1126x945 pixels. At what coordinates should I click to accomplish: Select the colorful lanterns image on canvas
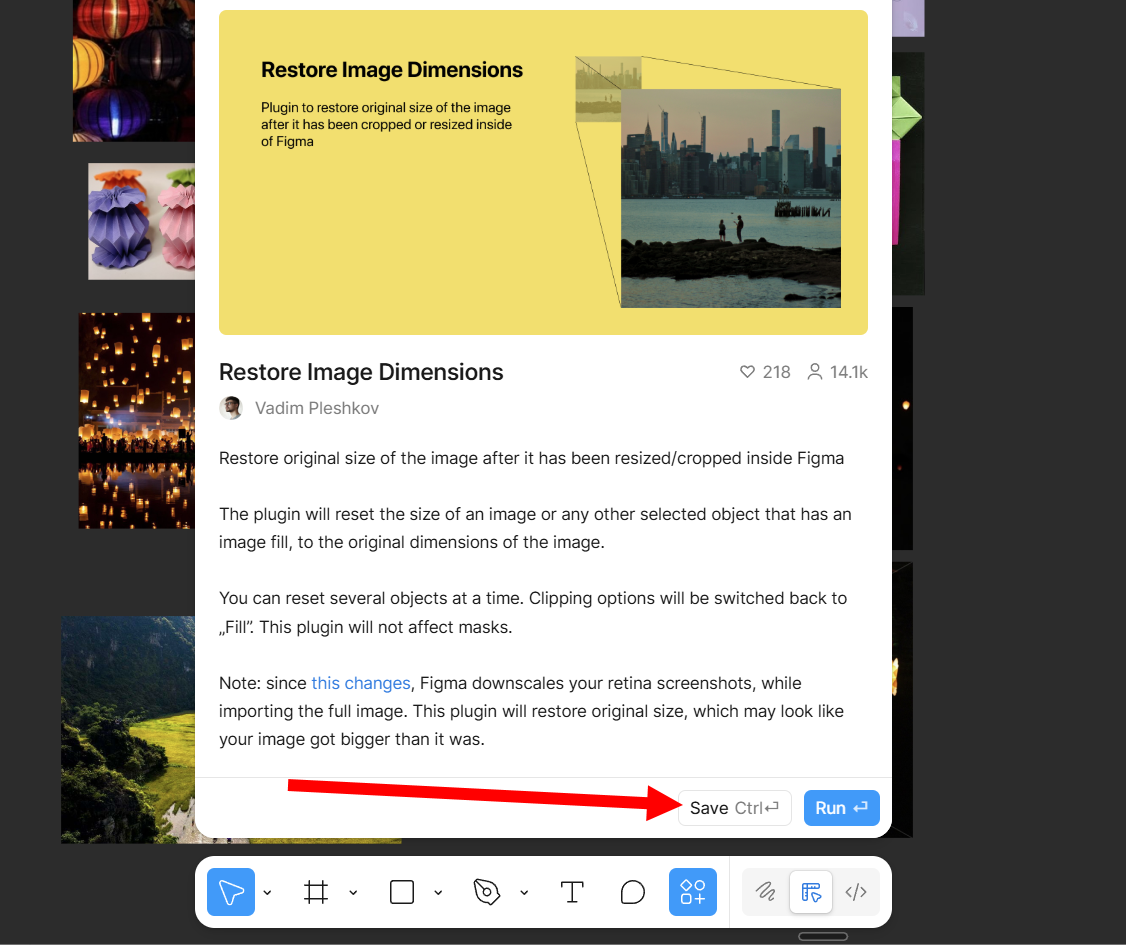pos(134,70)
